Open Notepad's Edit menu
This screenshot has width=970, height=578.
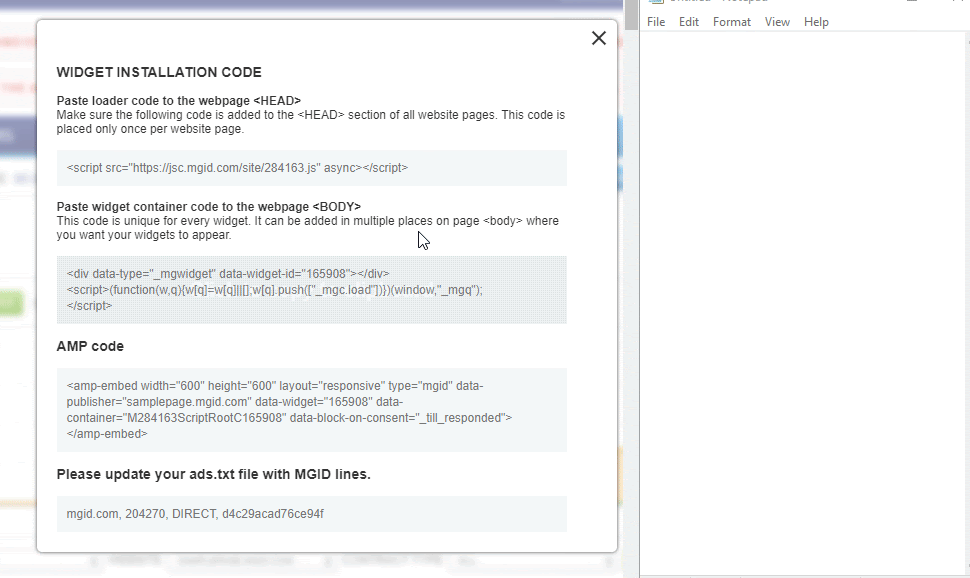click(x=689, y=22)
